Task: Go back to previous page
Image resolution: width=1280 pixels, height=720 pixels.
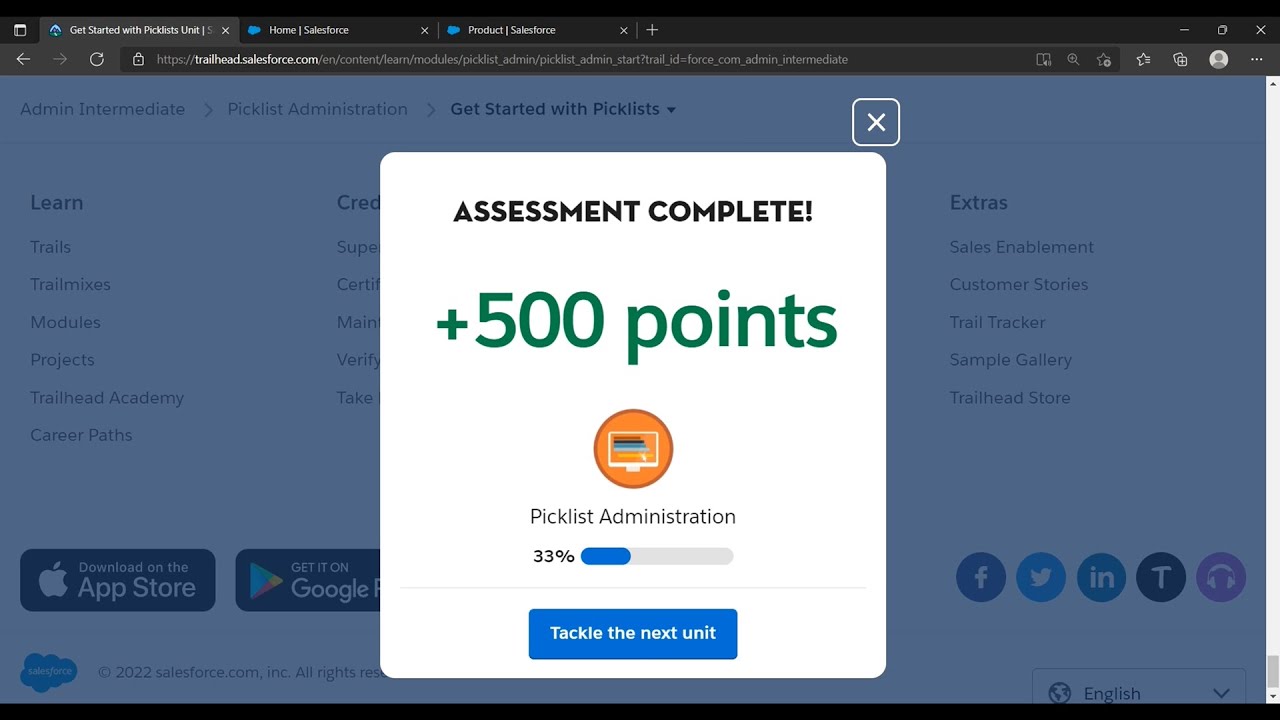Action: pos(23,59)
